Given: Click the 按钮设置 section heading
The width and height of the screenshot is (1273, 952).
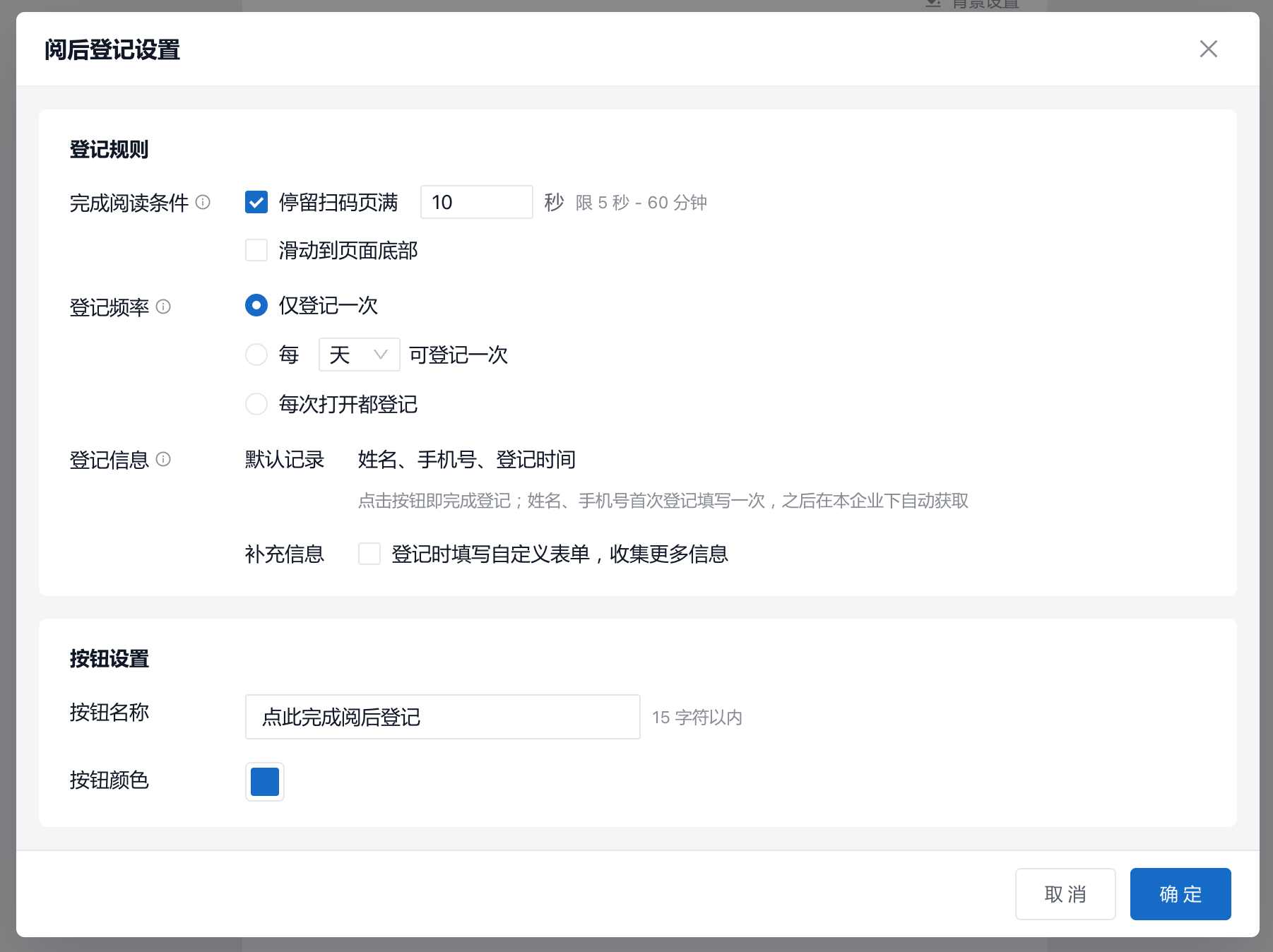Looking at the screenshot, I should pyautogui.click(x=109, y=659).
